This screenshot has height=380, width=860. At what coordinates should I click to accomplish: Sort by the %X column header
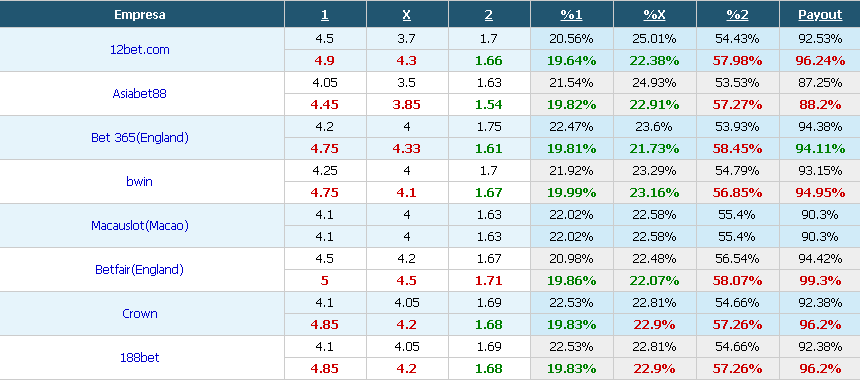coord(654,15)
